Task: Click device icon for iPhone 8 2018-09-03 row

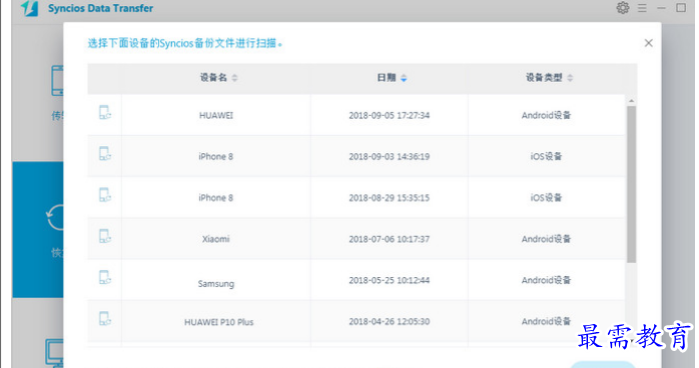Action: [105, 153]
